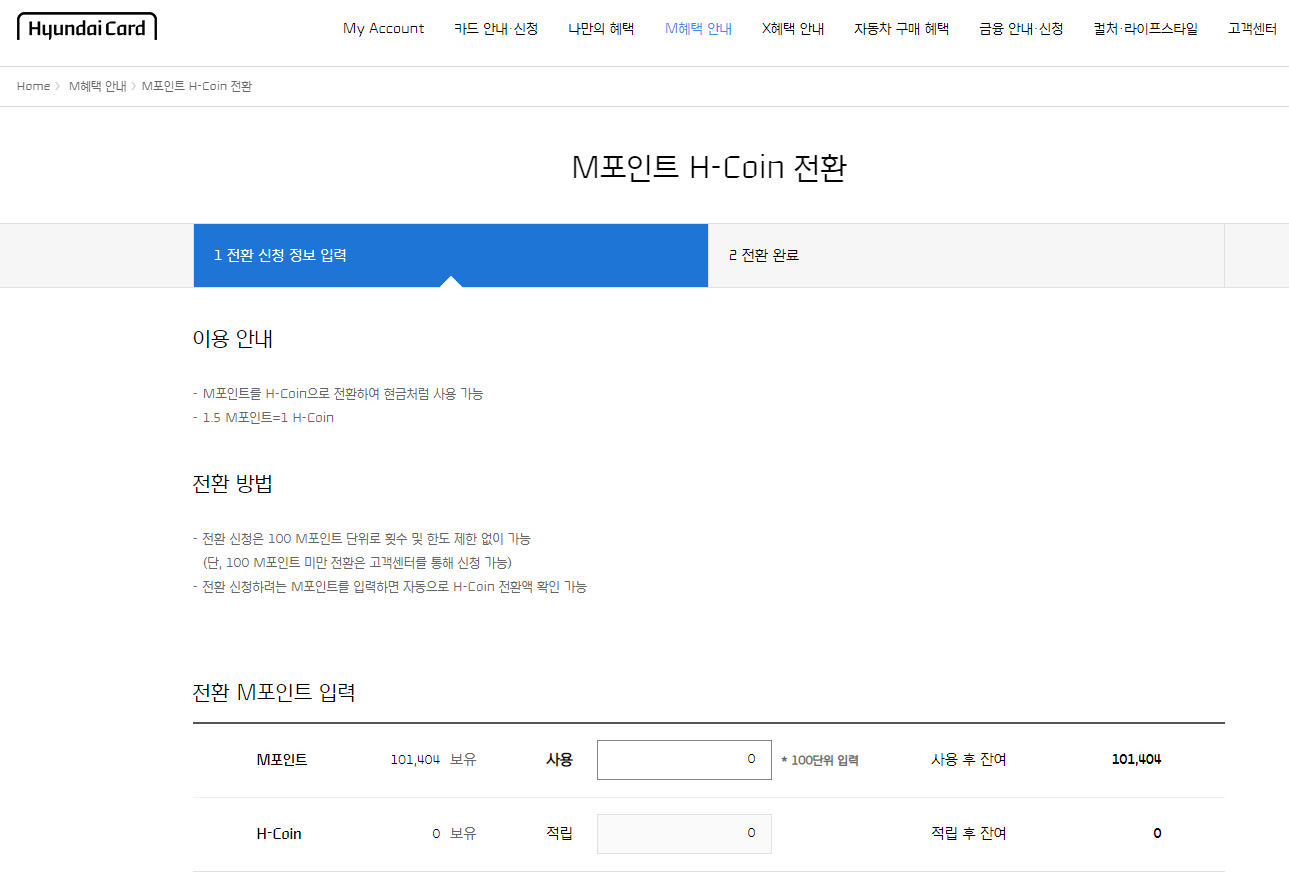1289x891 pixels.
Task: Select step 1 전환 신청 정보 입력 tab
Action: (x=451, y=255)
